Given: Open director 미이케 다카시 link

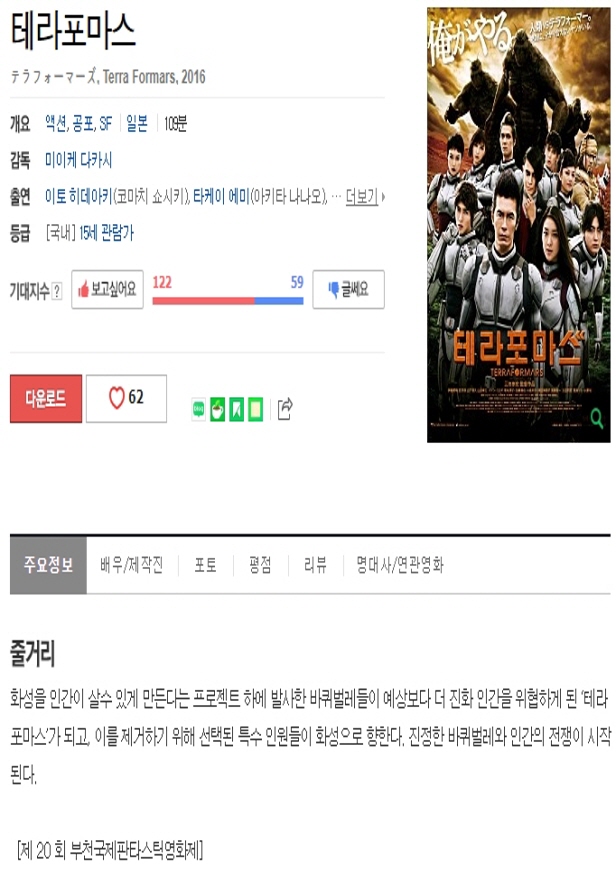Looking at the screenshot, I should (78, 161).
